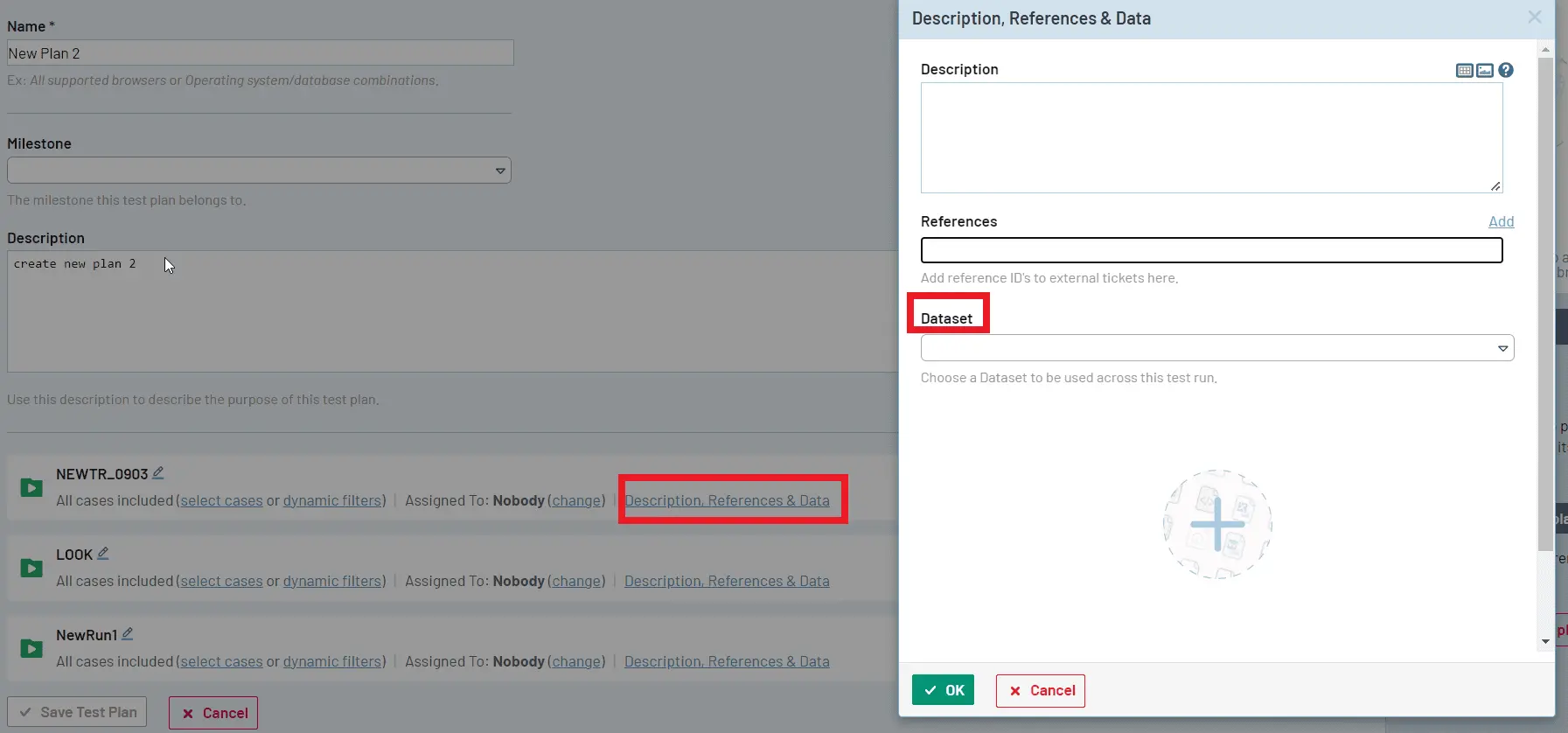Viewport: 1568px width, 733px height.
Task: Click the green run icon beside LOOK
Action: (31, 568)
